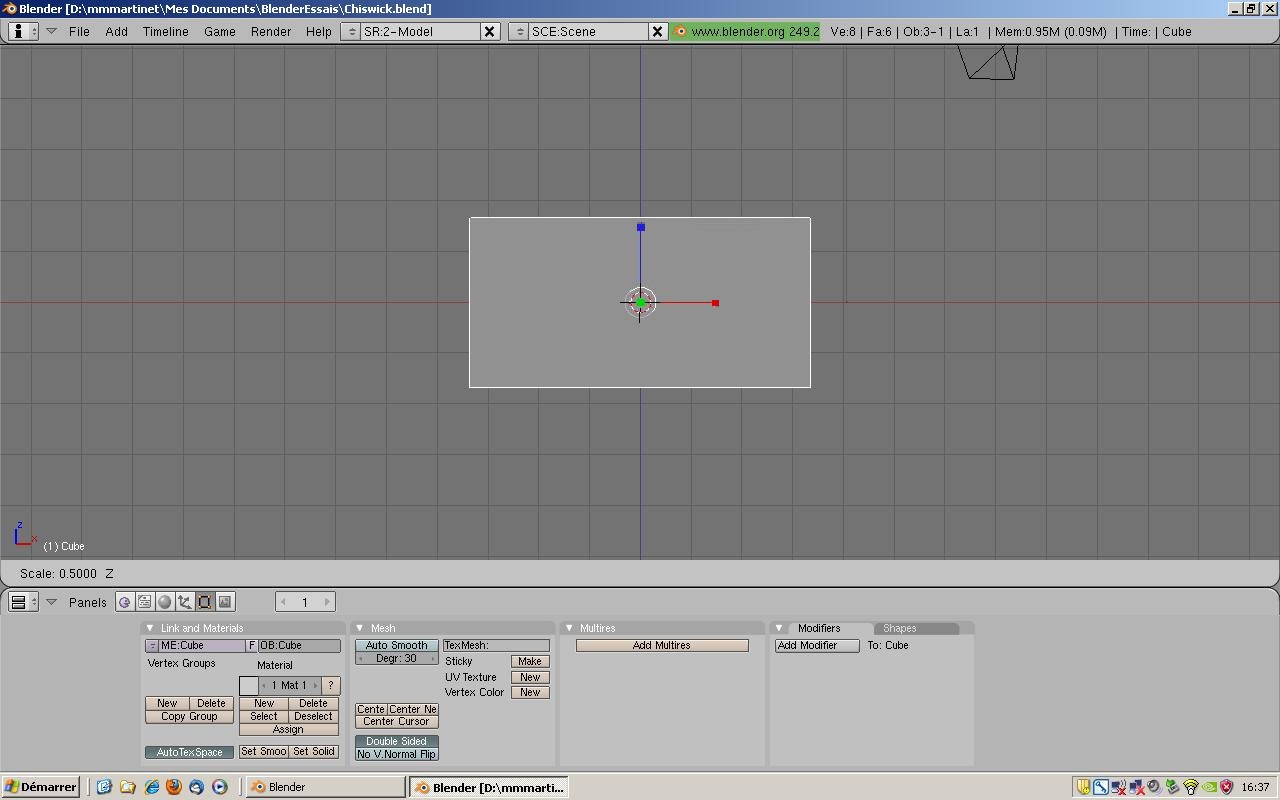Show desktop from quick launch
This screenshot has height=800, width=1280.
tap(104, 787)
